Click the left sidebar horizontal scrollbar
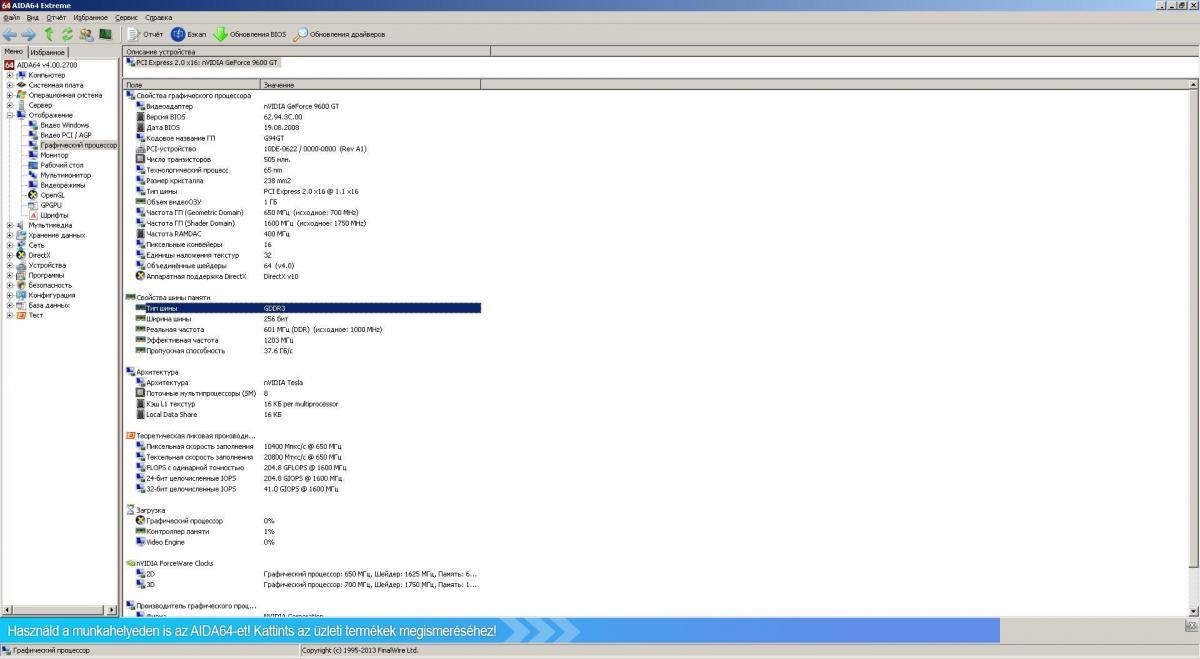1200x659 pixels. tap(60, 609)
